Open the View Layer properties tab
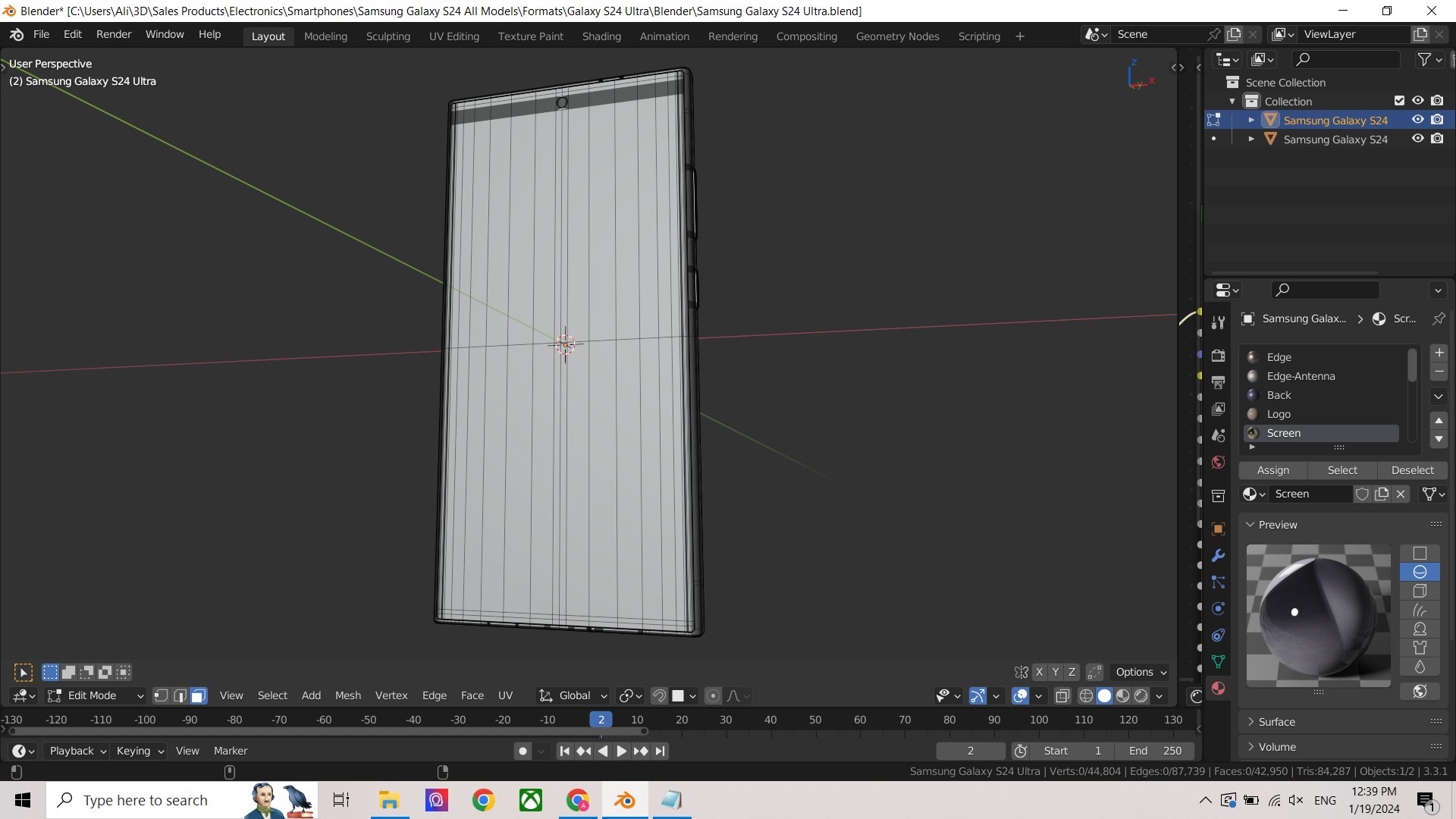Viewport: 1456px width, 819px height. 1218,409
